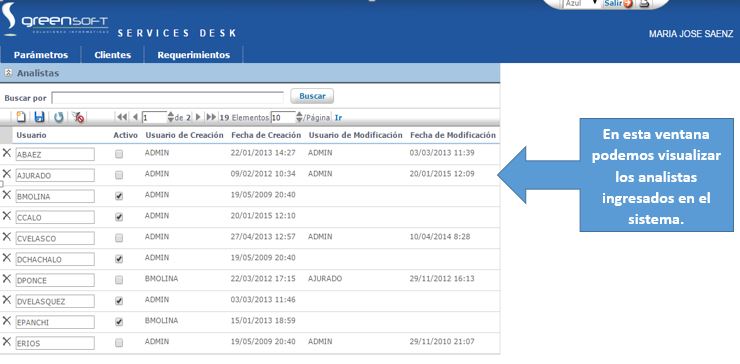The height and width of the screenshot is (364, 740).
Task: Click the Ir link in pagination
Action: (x=338, y=118)
